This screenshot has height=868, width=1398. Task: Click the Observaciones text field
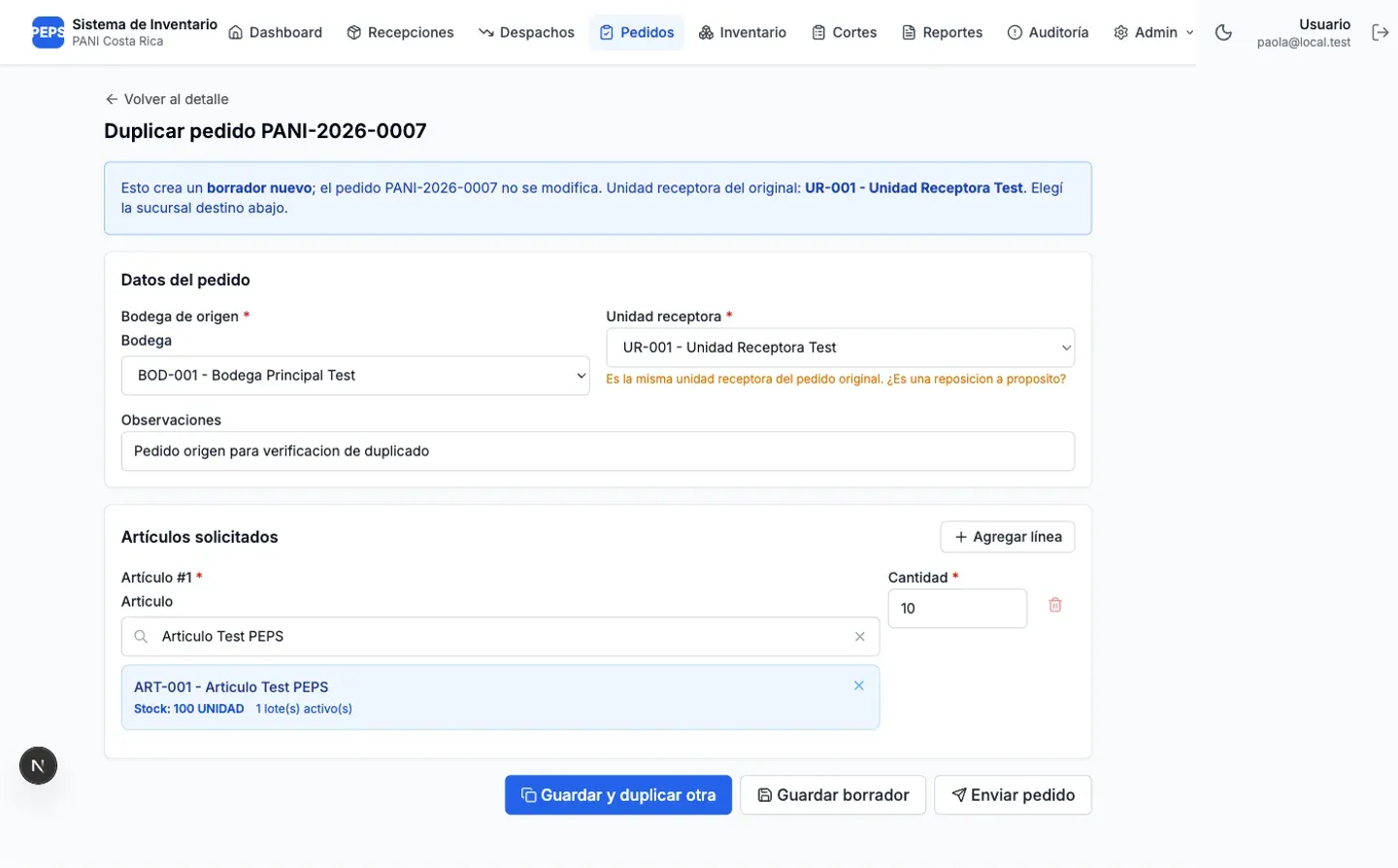point(598,451)
